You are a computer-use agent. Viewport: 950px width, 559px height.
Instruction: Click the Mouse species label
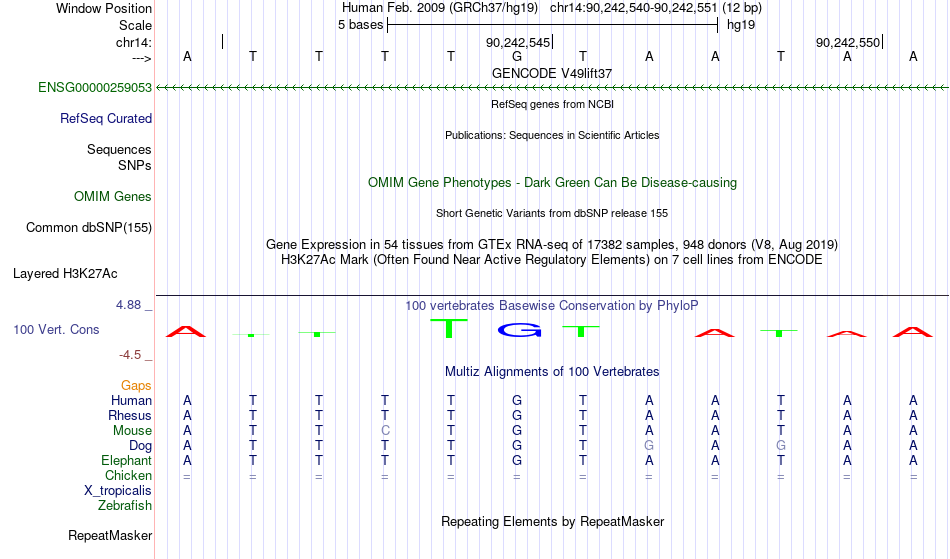(132, 431)
